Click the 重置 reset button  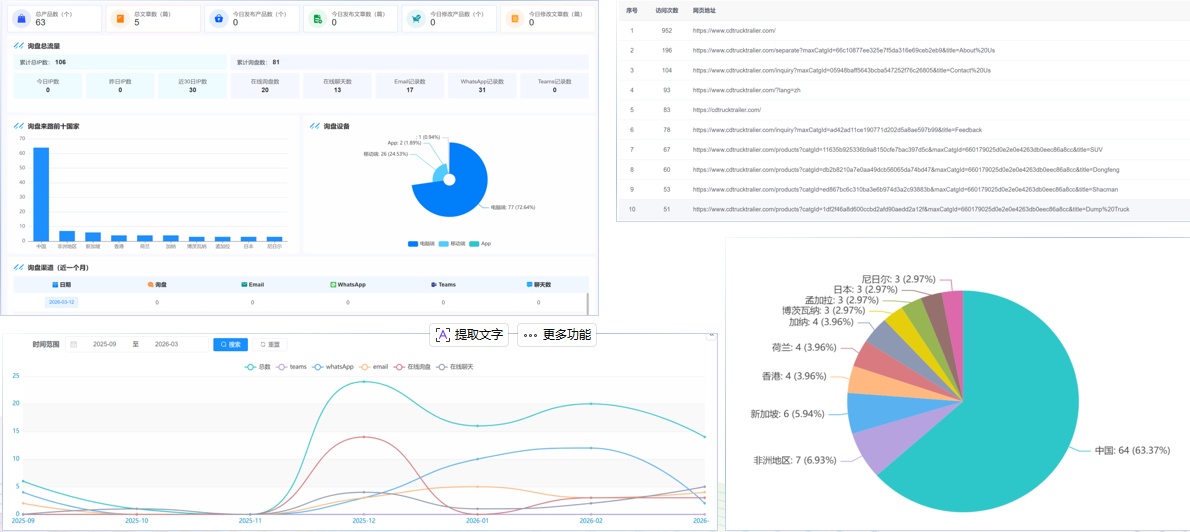pos(269,345)
